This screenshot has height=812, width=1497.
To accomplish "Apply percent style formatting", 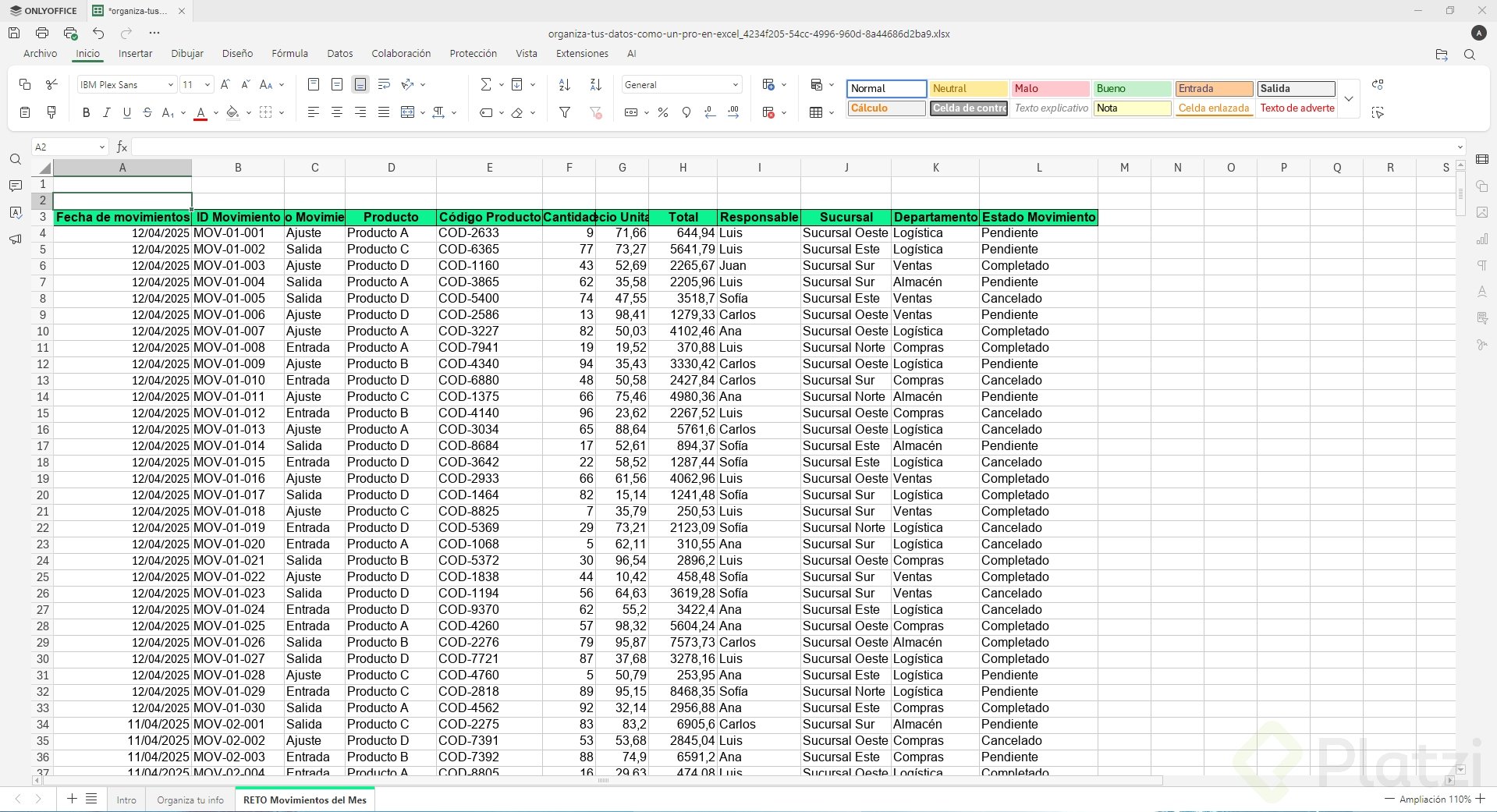I will pos(663,112).
